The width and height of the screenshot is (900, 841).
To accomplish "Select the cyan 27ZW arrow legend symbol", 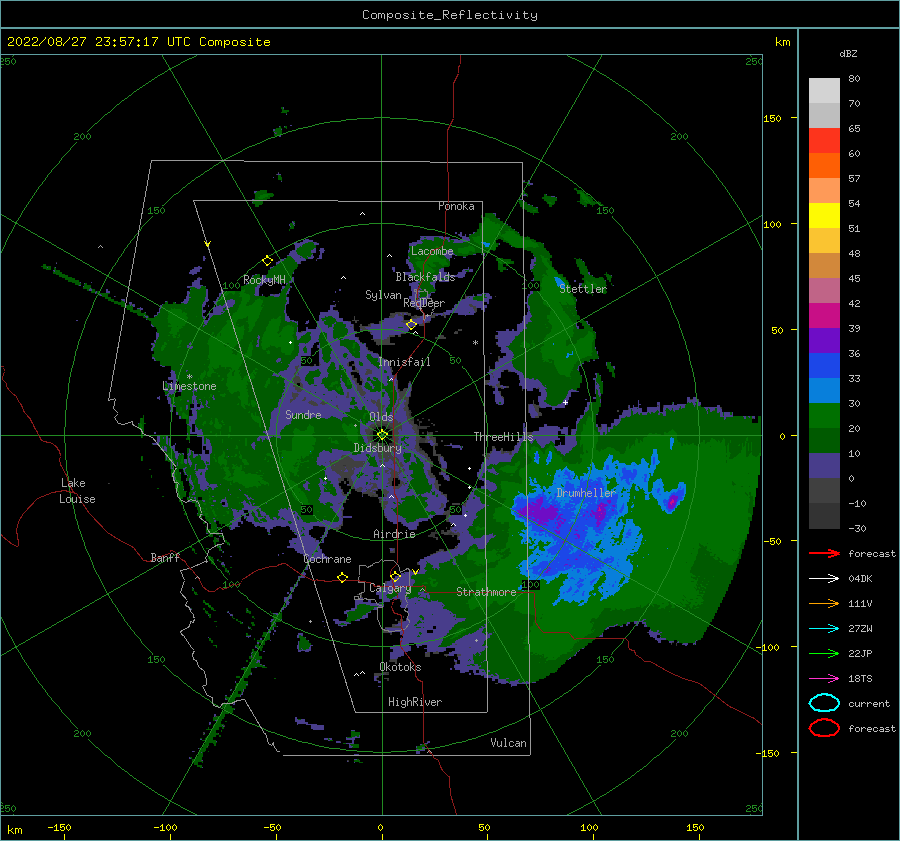I will 824,629.
